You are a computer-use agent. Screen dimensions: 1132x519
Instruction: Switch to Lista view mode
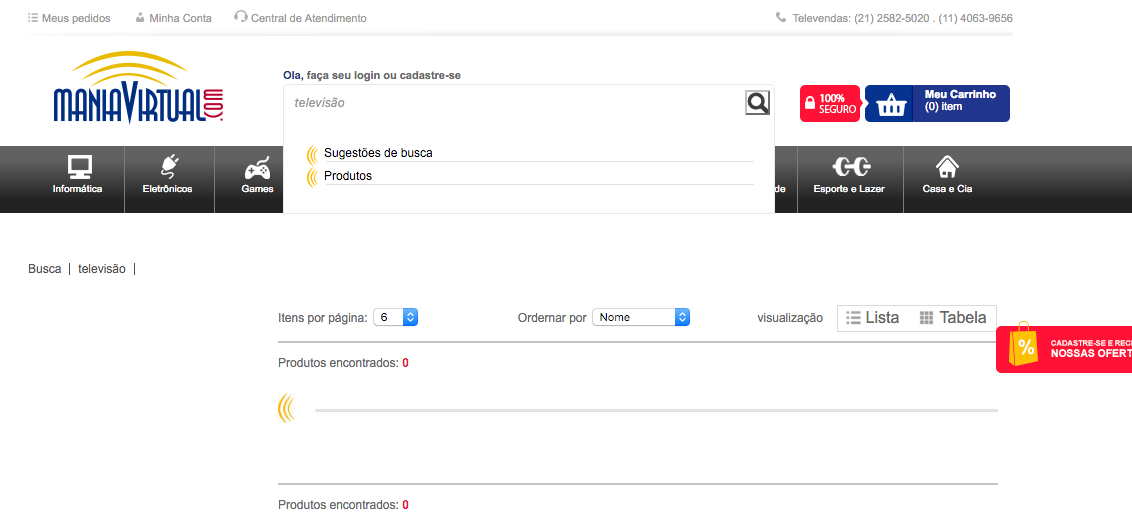click(873, 318)
